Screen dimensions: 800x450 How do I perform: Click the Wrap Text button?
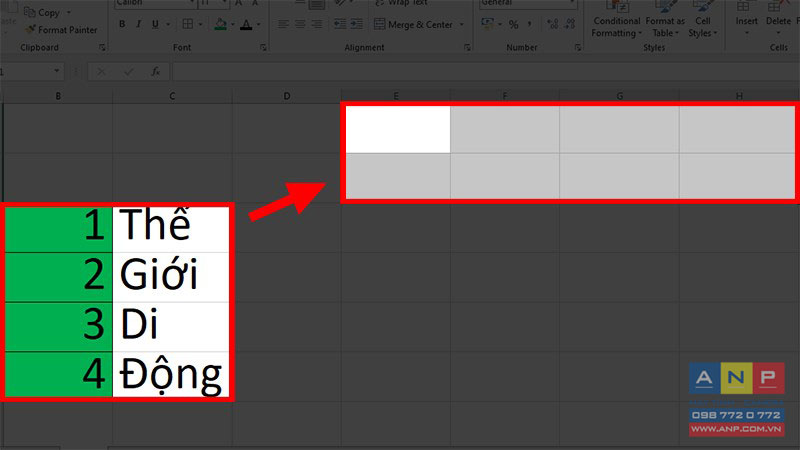[x=402, y=3]
